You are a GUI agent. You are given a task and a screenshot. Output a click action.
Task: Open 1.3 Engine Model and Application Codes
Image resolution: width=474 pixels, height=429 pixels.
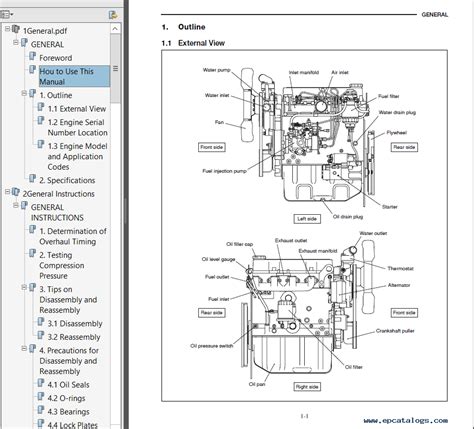point(77,156)
